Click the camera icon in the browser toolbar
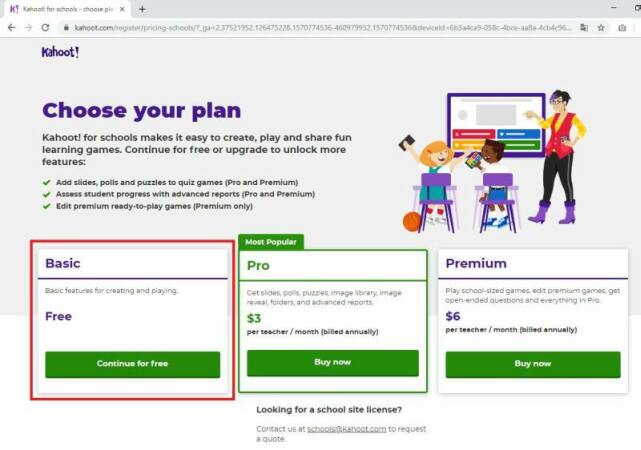Screen dimensions: 641x450 pyautogui.click(x=622, y=28)
